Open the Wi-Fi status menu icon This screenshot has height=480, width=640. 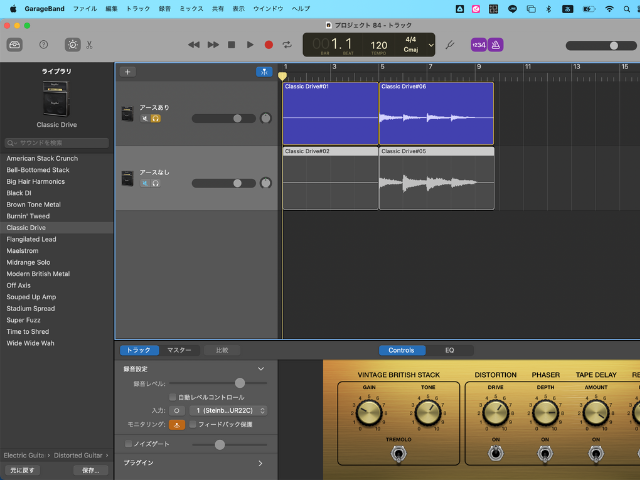[609, 9]
